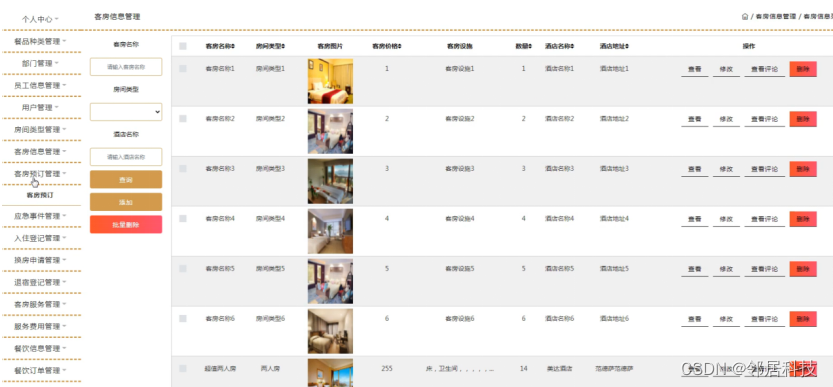Expand the 应急事件管理 sidebar menu
This screenshot has height=387, width=833.
tap(40, 216)
